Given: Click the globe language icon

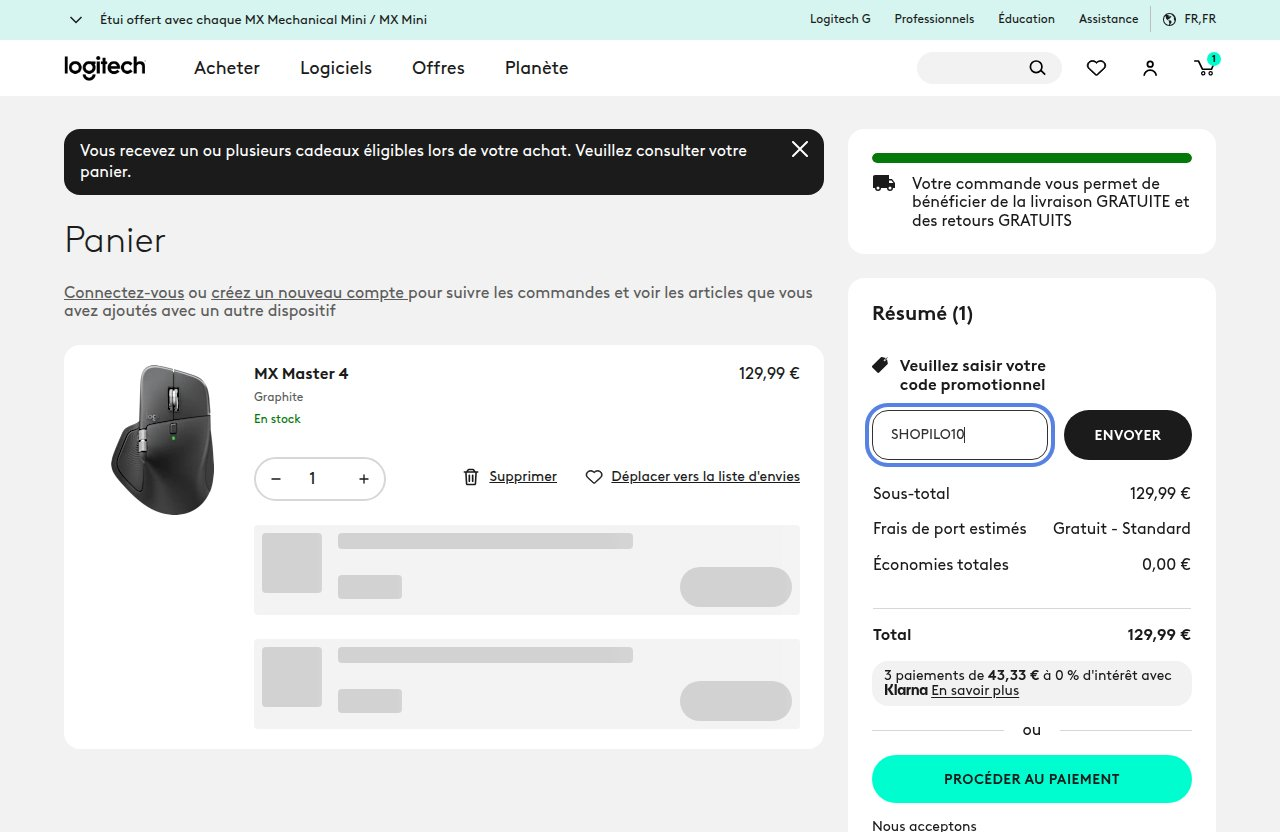Looking at the screenshot, I should click(x=1169, y=19).
